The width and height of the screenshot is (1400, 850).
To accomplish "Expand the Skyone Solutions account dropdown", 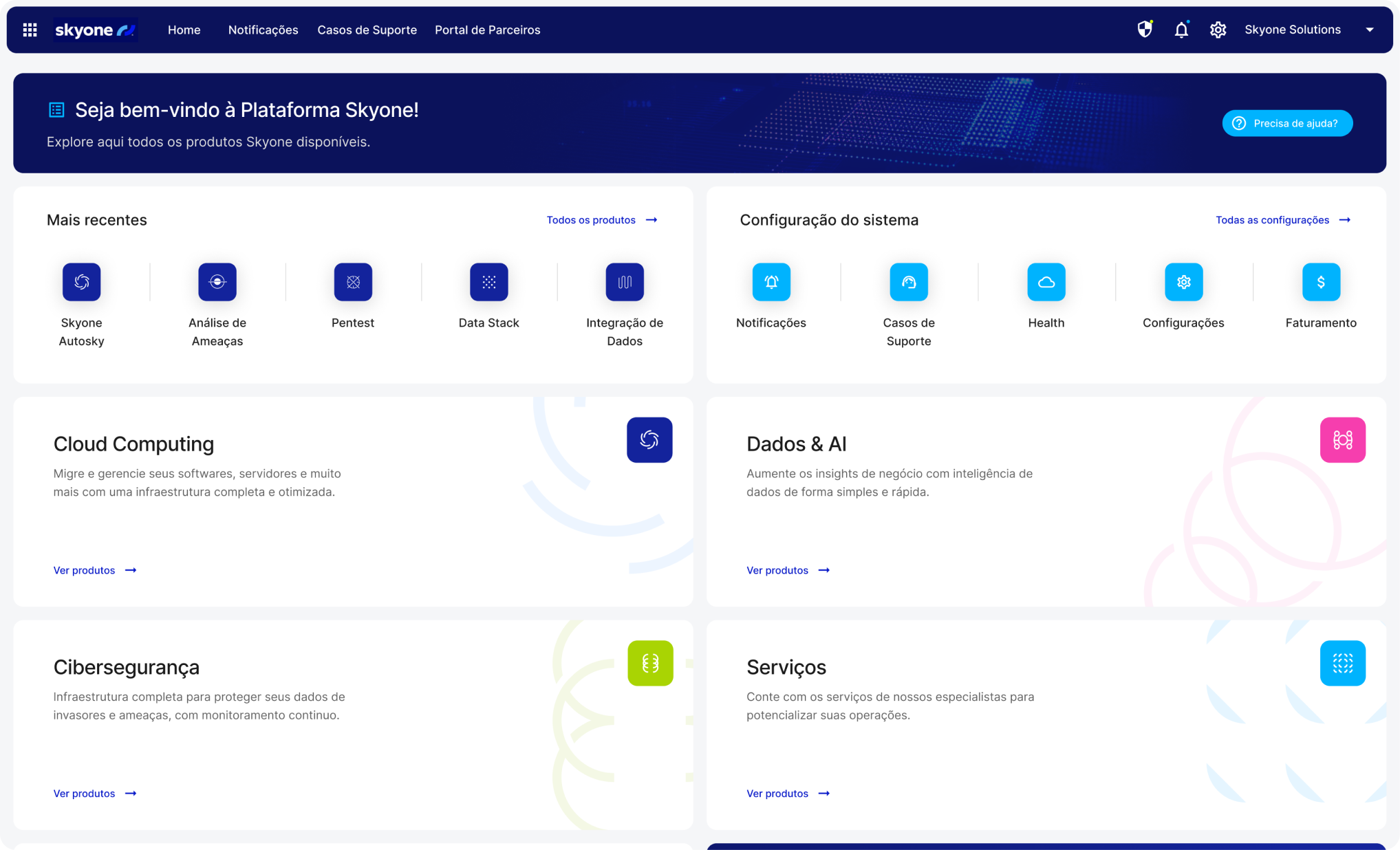I will (x=1369, y=30).
